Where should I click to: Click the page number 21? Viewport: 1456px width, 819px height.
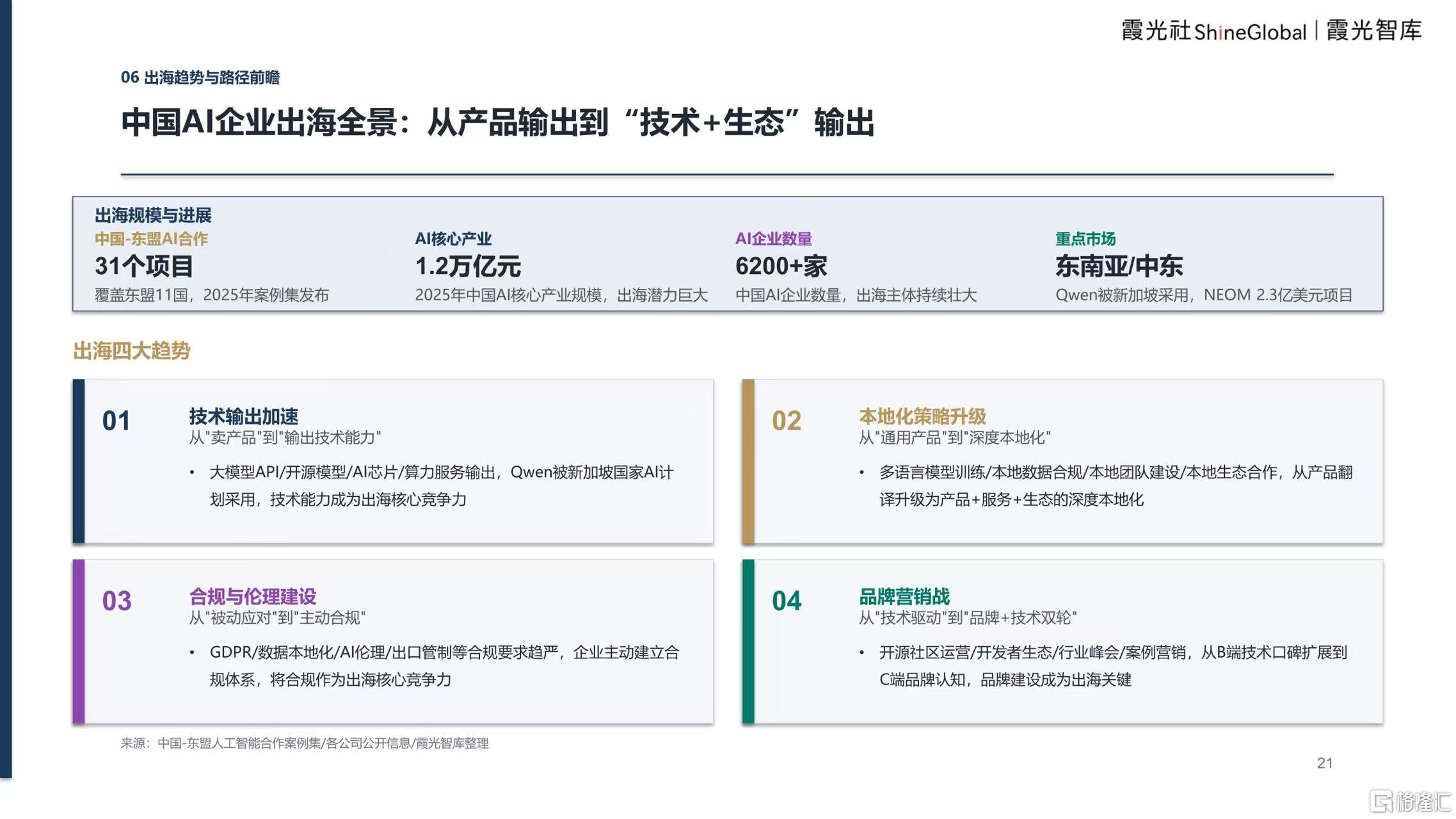pyautogui.click(x=1325, y=763)
